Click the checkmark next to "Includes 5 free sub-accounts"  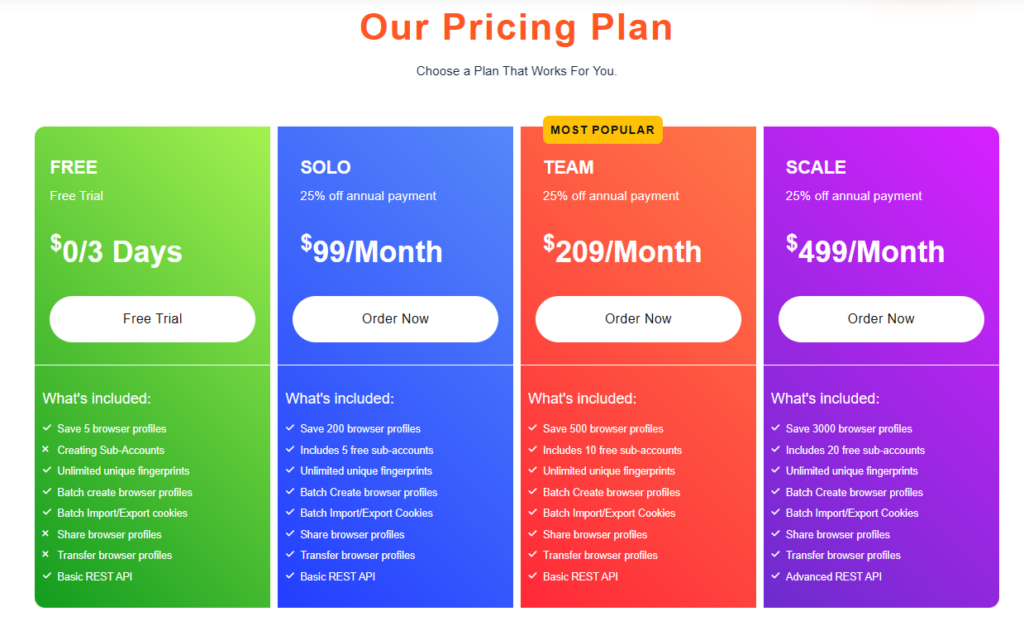click(289, 449)
